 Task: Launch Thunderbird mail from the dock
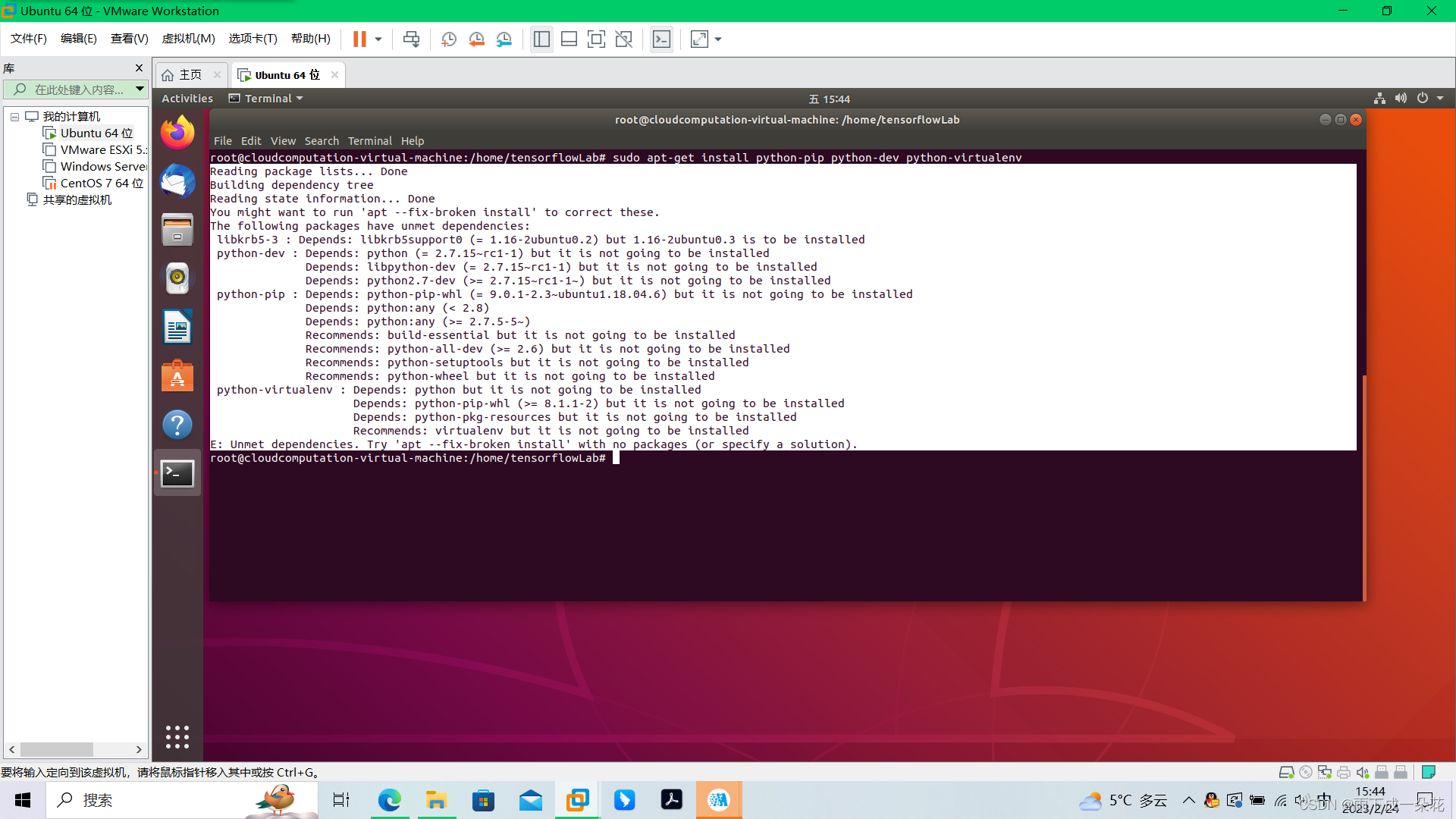177,182
